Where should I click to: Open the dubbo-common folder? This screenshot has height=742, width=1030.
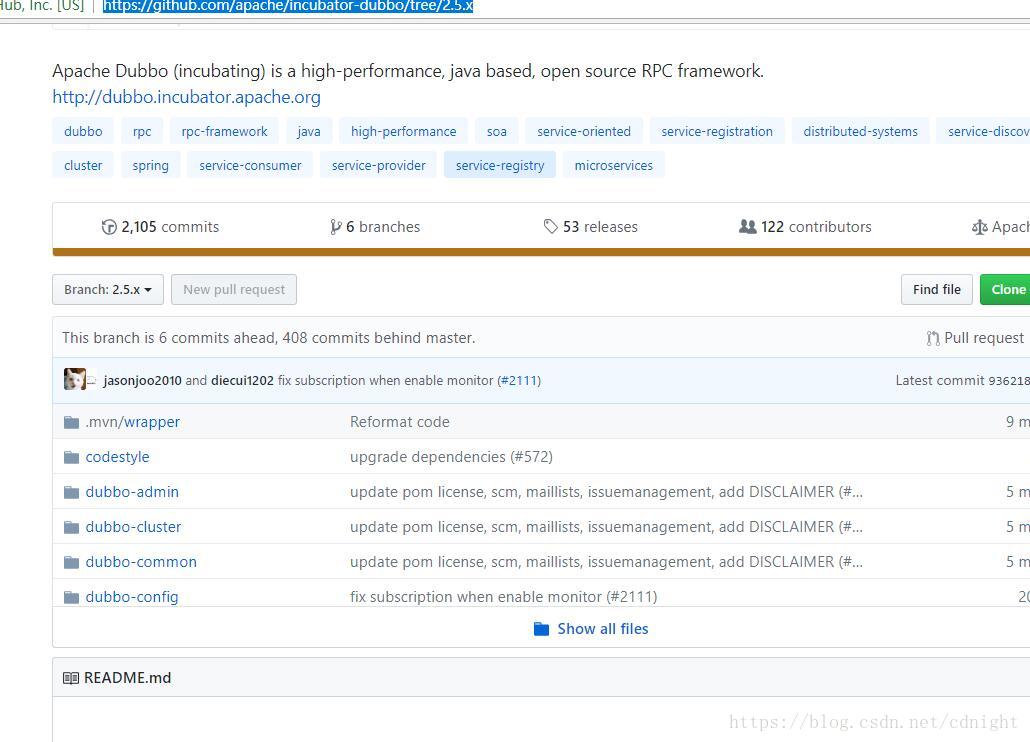[141, 562]
